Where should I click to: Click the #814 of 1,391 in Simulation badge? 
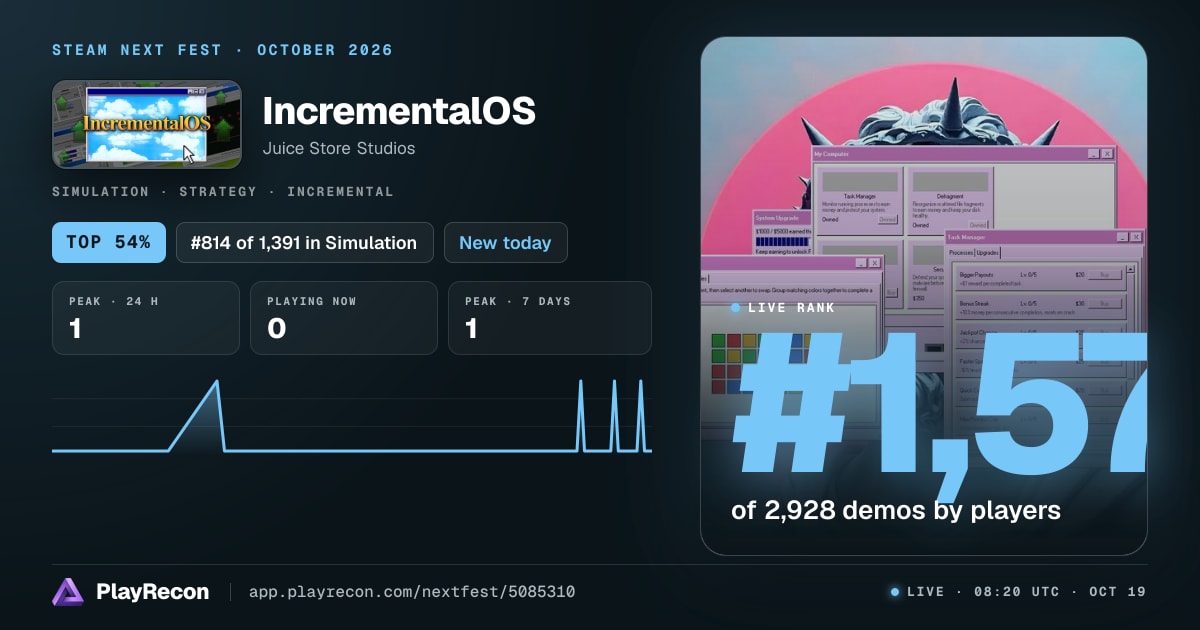point(305,242)
